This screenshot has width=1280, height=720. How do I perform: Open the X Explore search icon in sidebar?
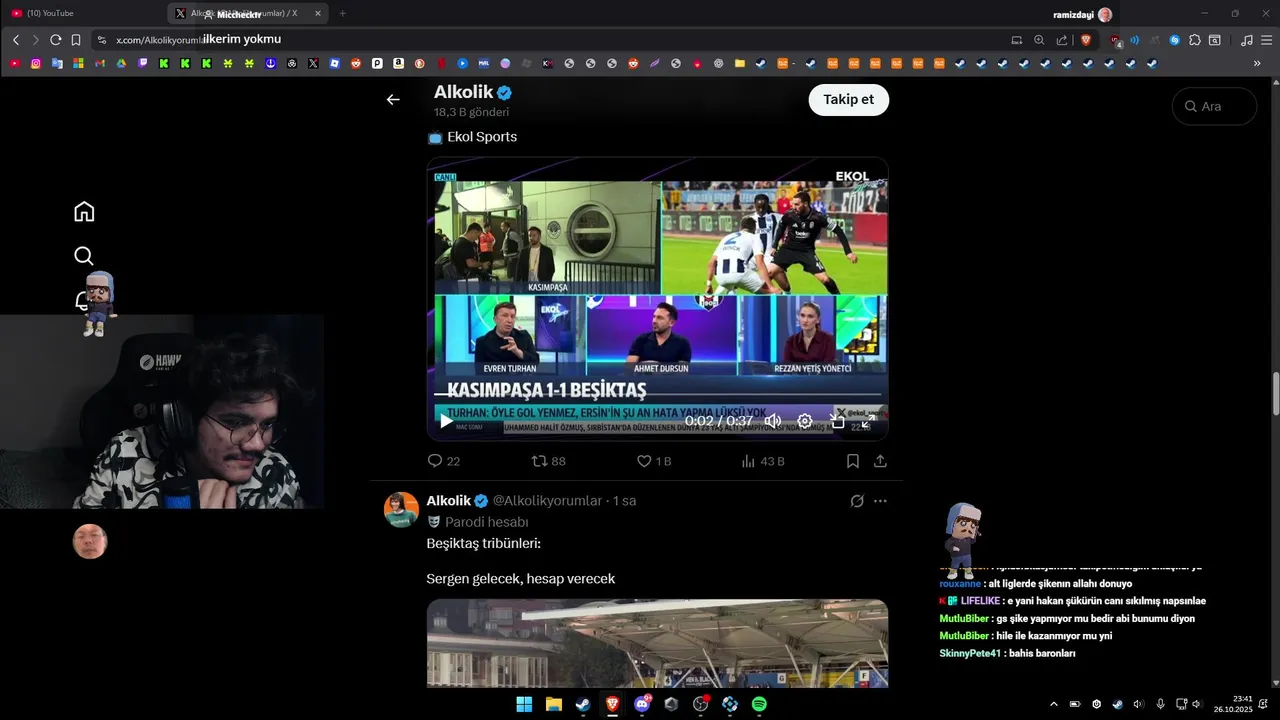84,256
